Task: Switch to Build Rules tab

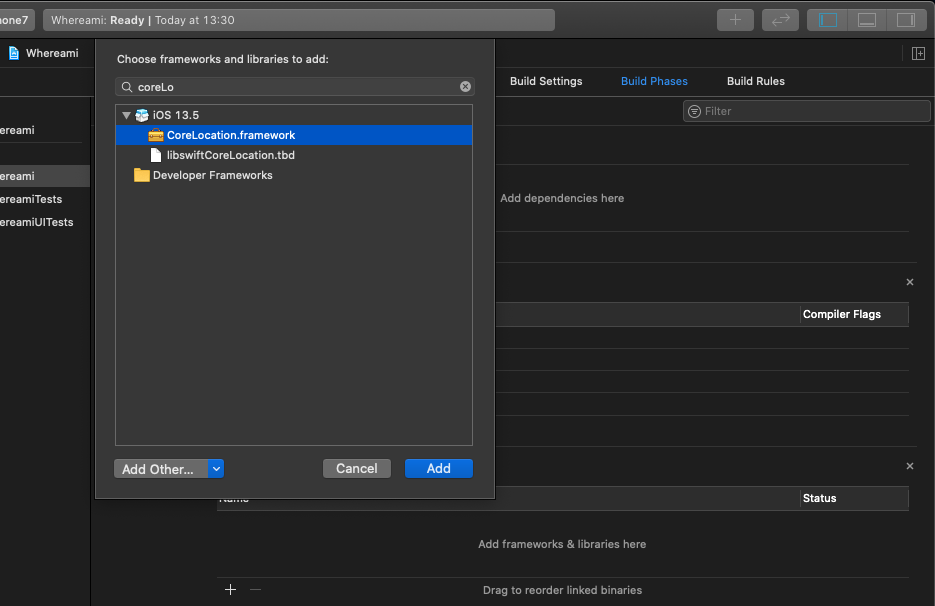Action: click(x=756, y=81)
